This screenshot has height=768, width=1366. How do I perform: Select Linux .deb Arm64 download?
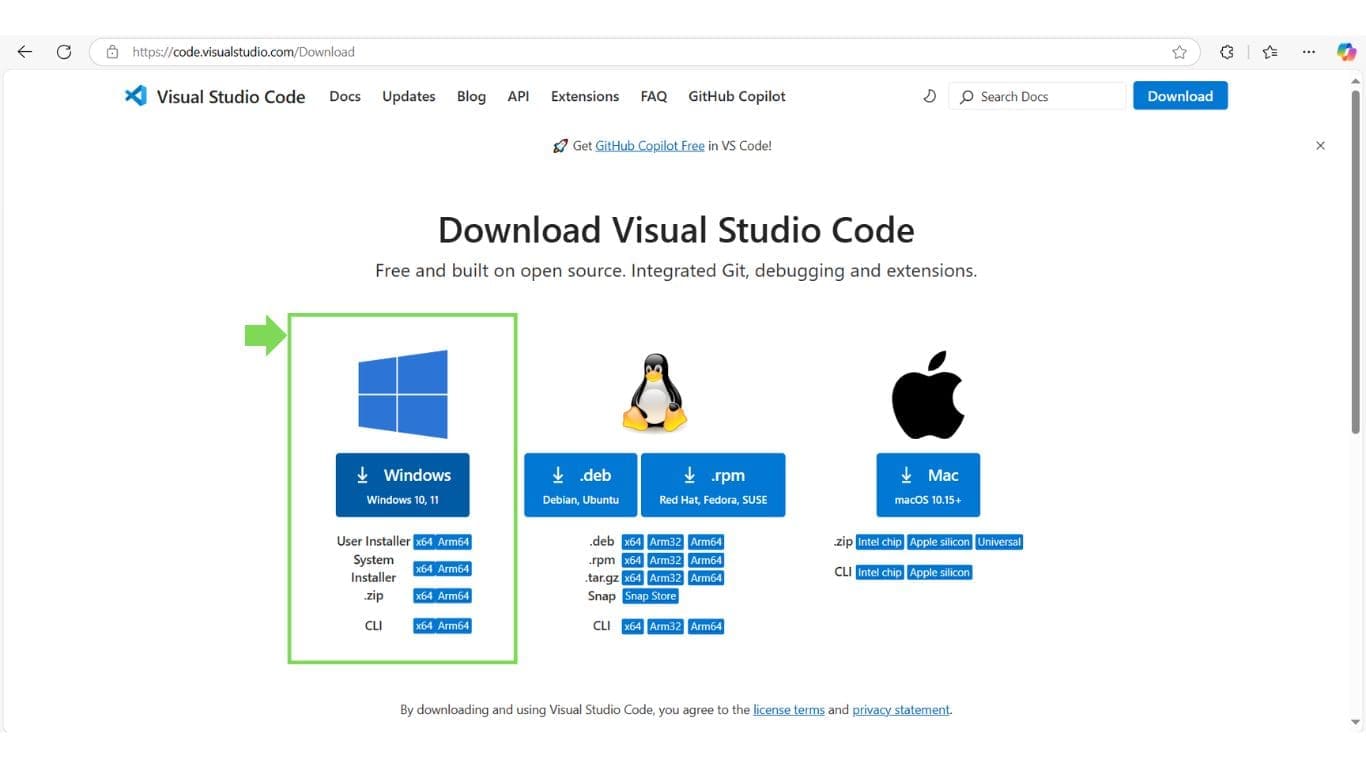(706, 542)
